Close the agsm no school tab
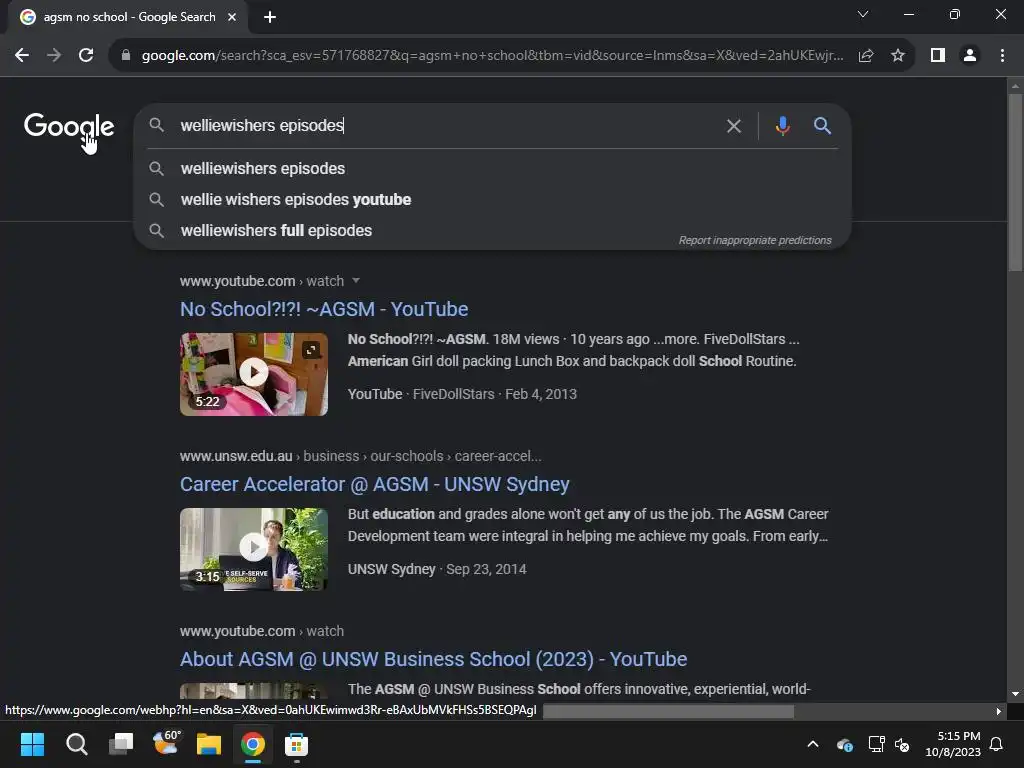 pyautogui.click(x=232, y=17)
